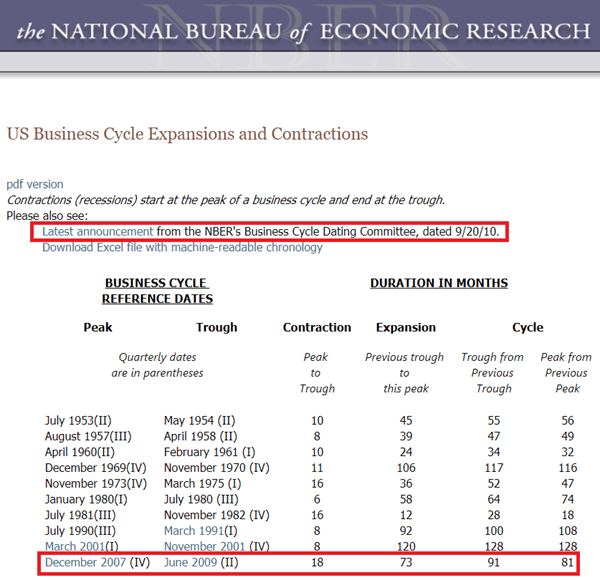Click the Previous trough to this peak subheader
600x580 pixels.
click(x=404, y=373)
